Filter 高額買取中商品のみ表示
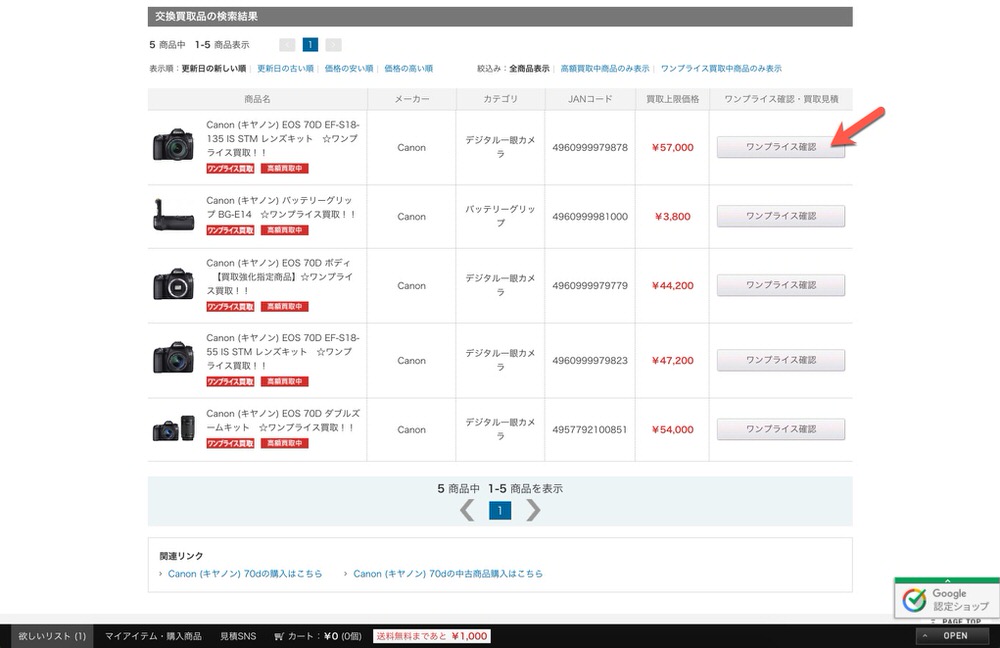 (605, 68)
